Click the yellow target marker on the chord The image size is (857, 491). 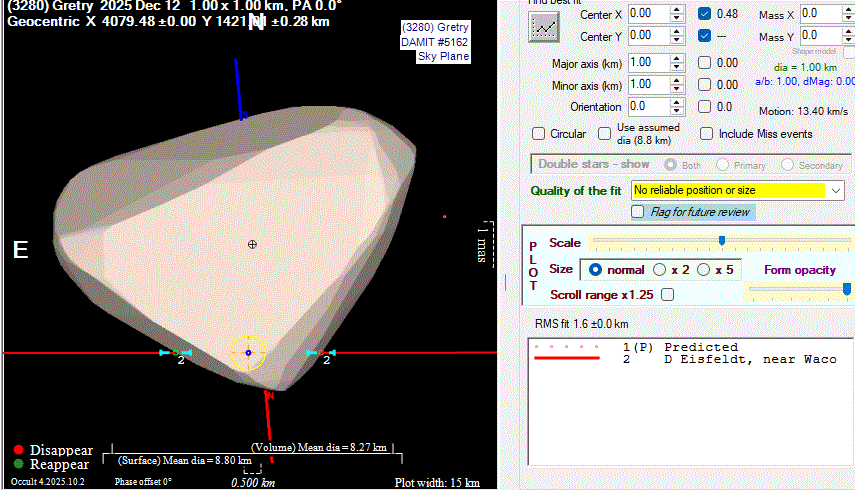[248, 353]
